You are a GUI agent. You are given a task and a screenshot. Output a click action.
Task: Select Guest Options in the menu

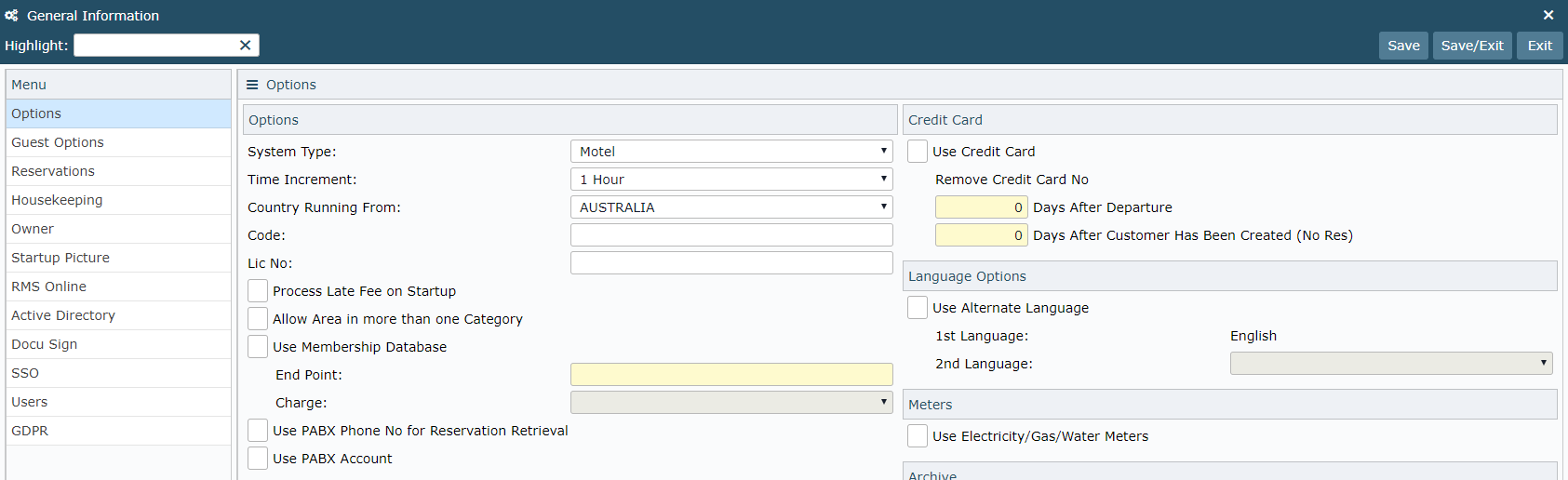click(x=58, y=142)
